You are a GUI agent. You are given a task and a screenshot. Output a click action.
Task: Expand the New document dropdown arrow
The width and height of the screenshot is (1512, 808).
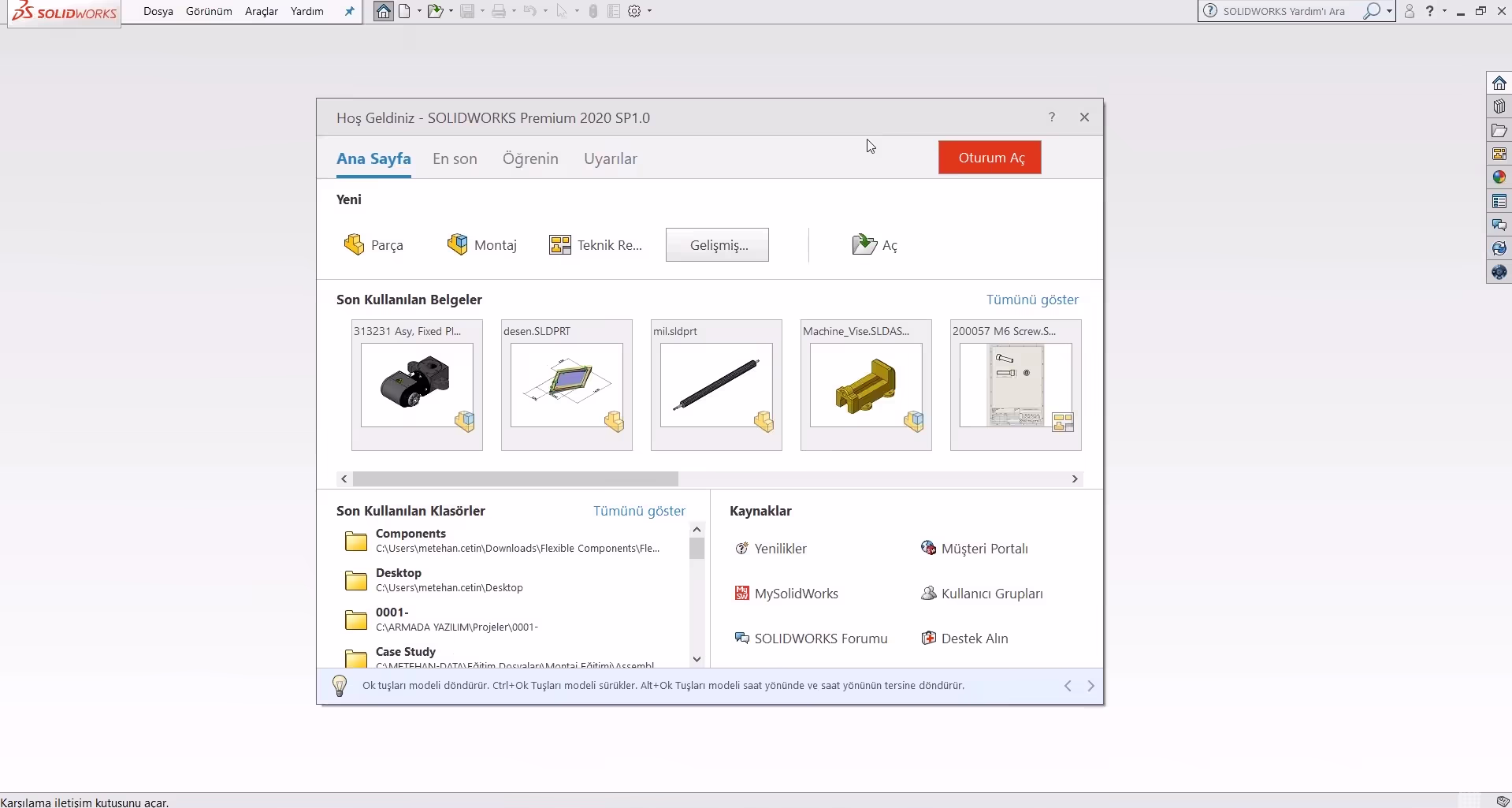(419, 11)
